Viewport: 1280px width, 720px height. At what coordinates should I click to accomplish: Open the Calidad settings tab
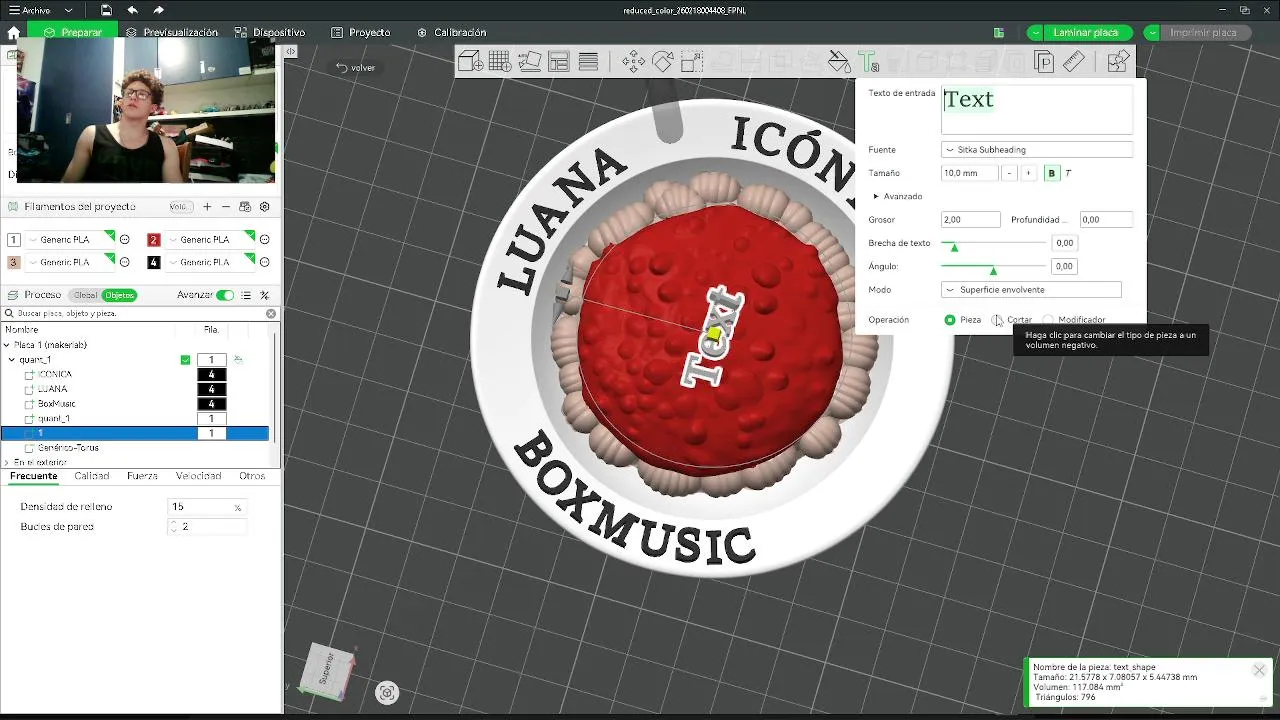[92, 477]
